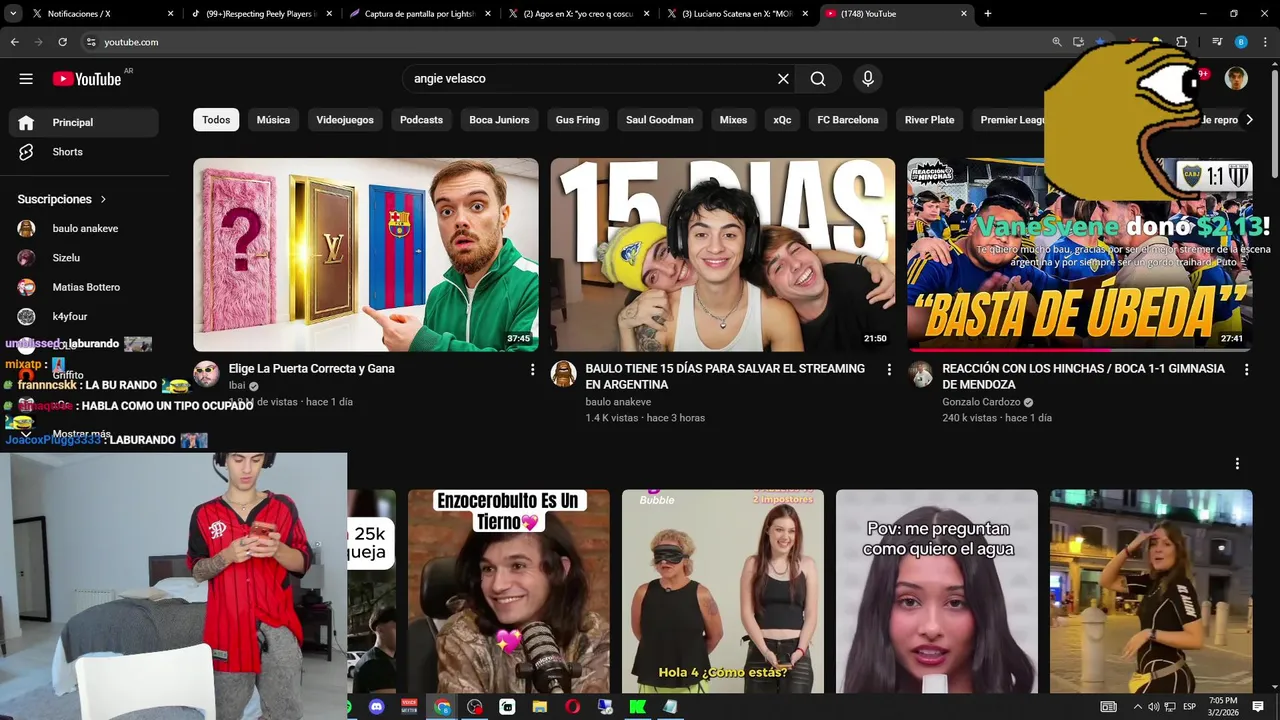The image size is (1280, 720).
Task: Go back with the browser back arrow
Action: click(14, 42)
